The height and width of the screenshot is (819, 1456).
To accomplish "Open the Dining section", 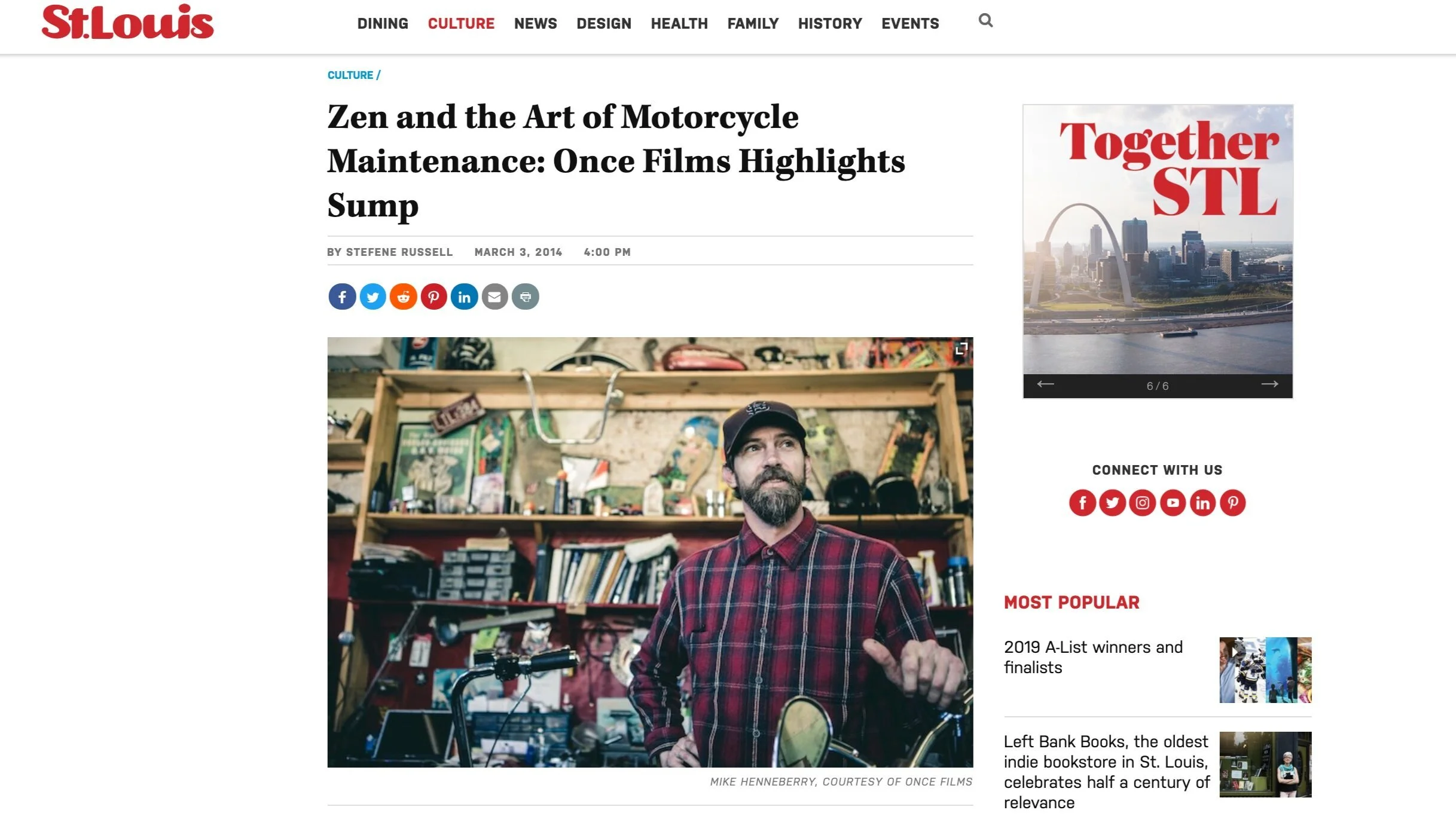I will (x=383, y=24).
